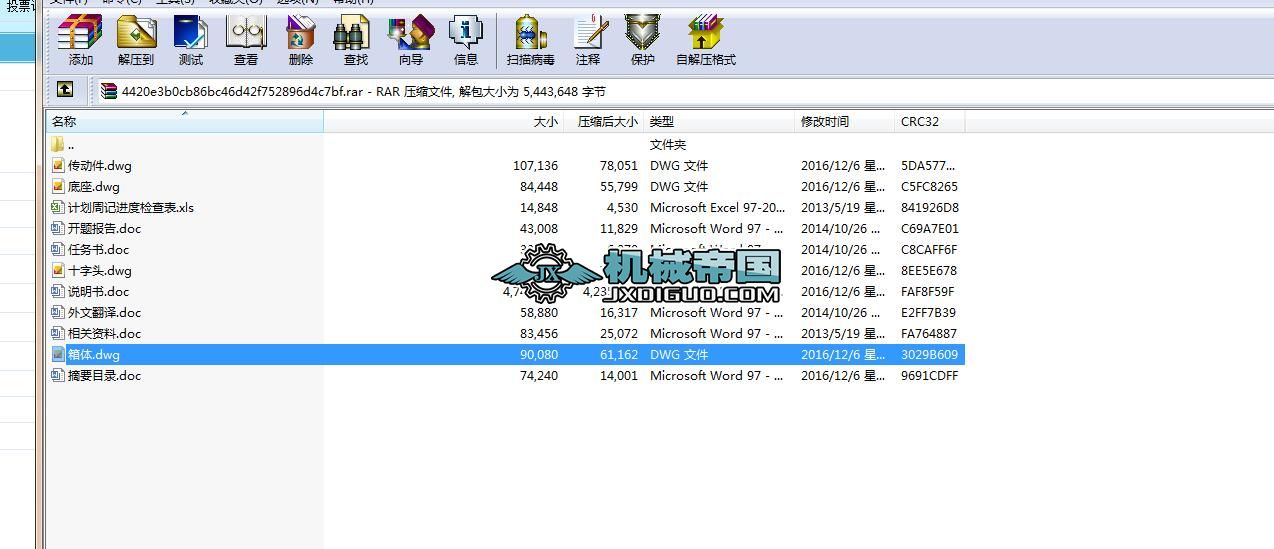Sort by the 修改时间 column header

tap(844, 121)
